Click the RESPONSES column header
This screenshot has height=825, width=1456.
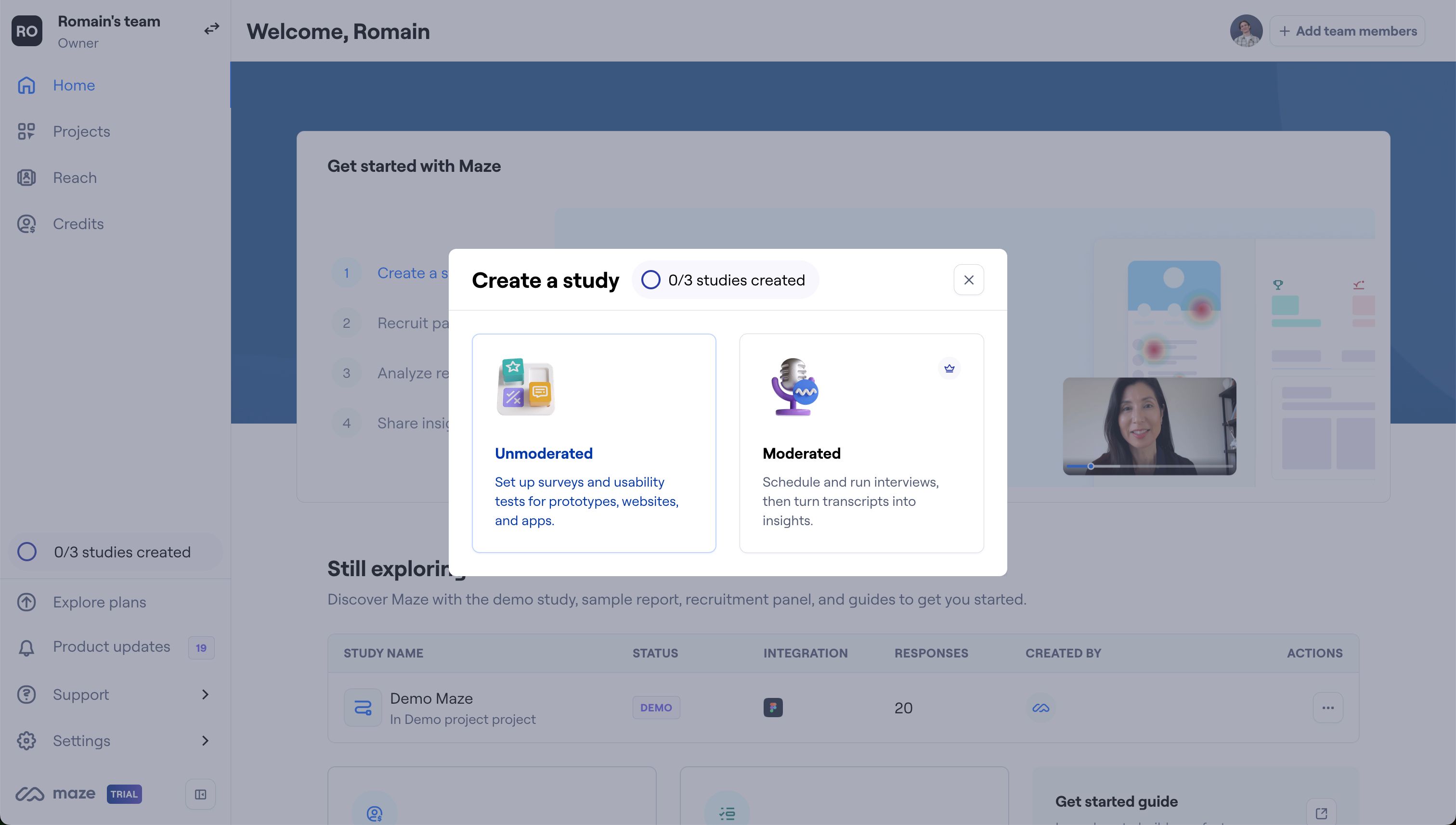point(931,653)
